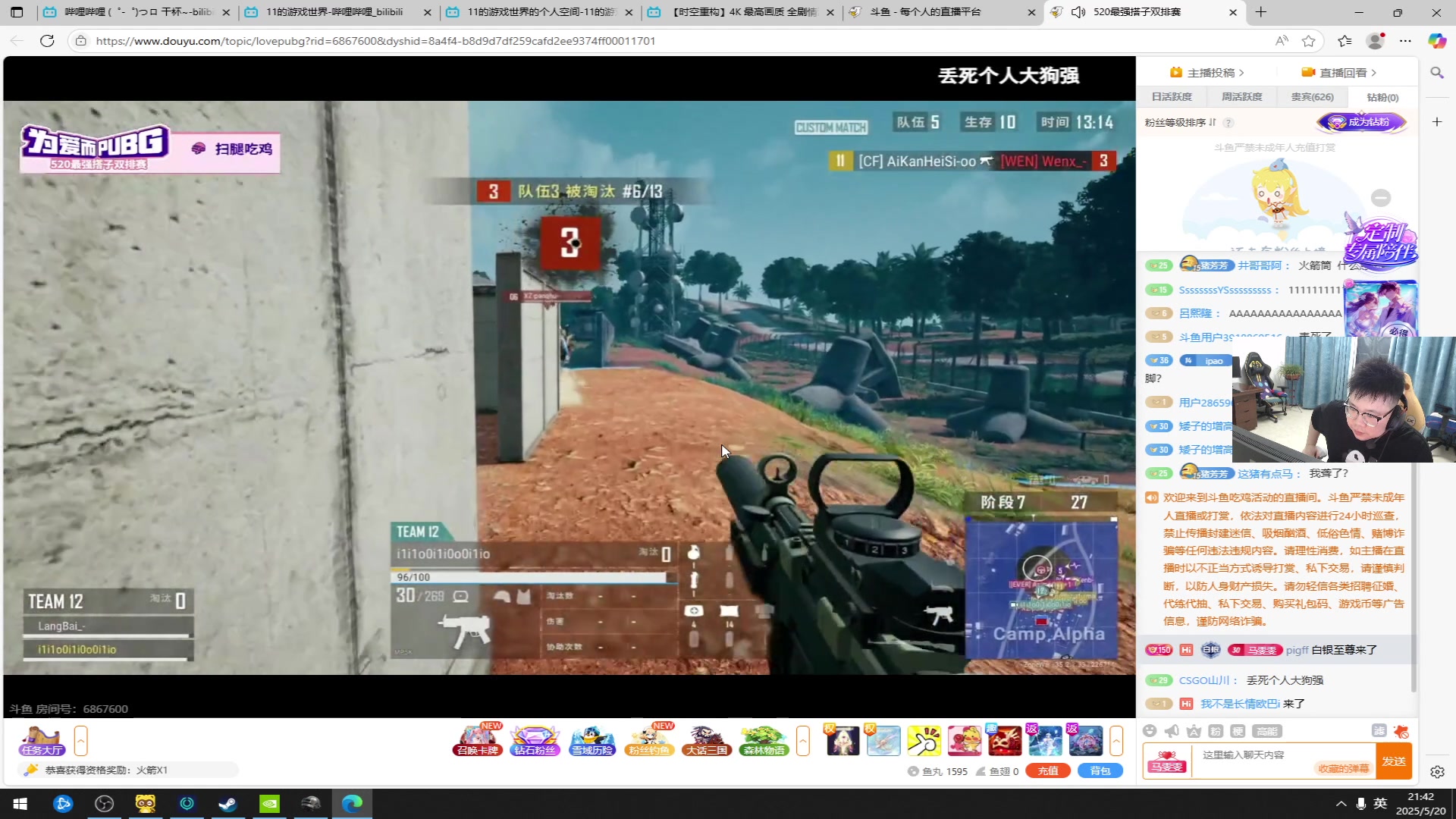
Task: Switch to 日活跃度 tab
Action: [1172, 97]
